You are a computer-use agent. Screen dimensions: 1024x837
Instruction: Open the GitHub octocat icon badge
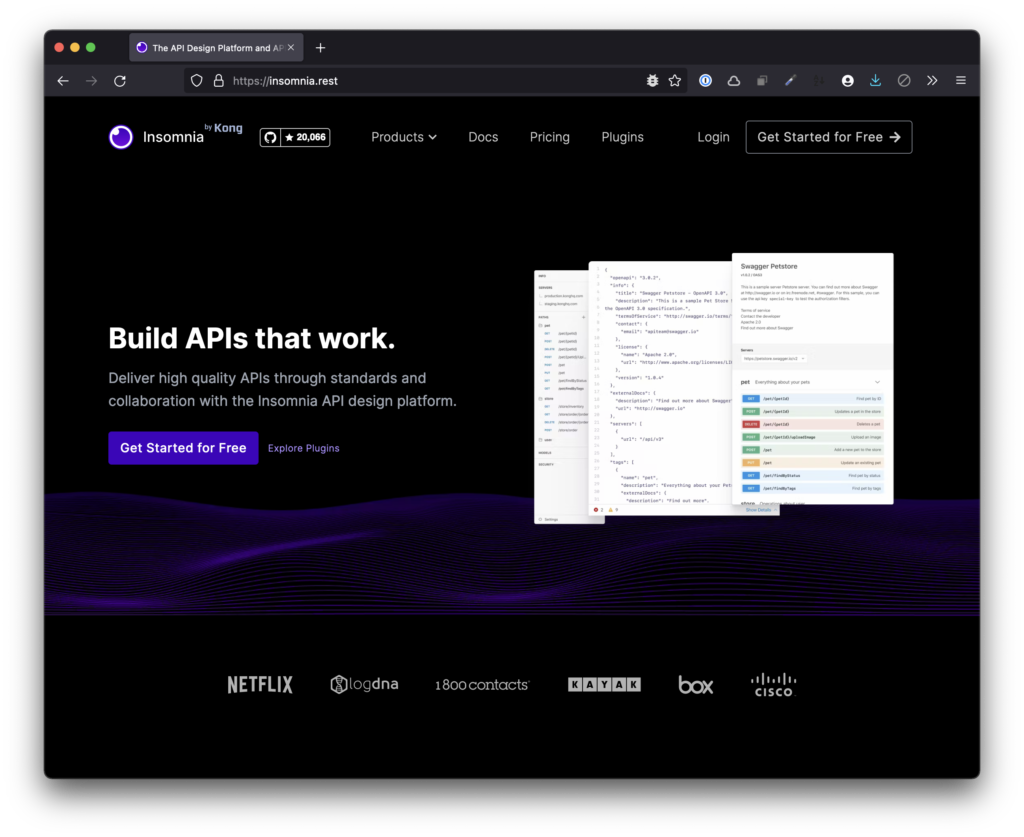[x=270, y=137]
